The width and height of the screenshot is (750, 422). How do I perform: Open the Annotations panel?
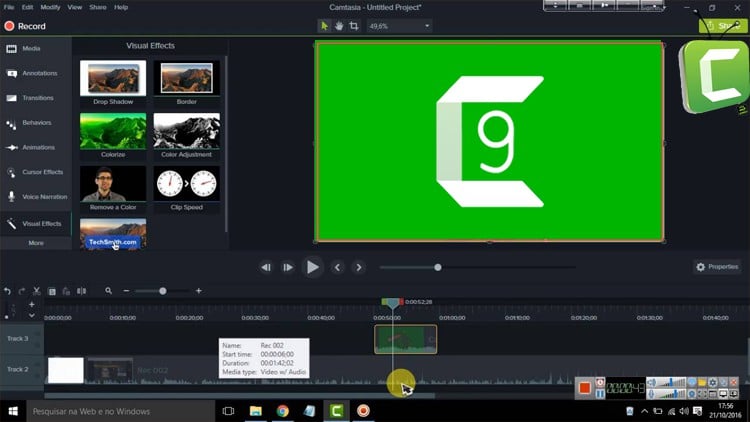pyautogui.click(x=35, y=73)
